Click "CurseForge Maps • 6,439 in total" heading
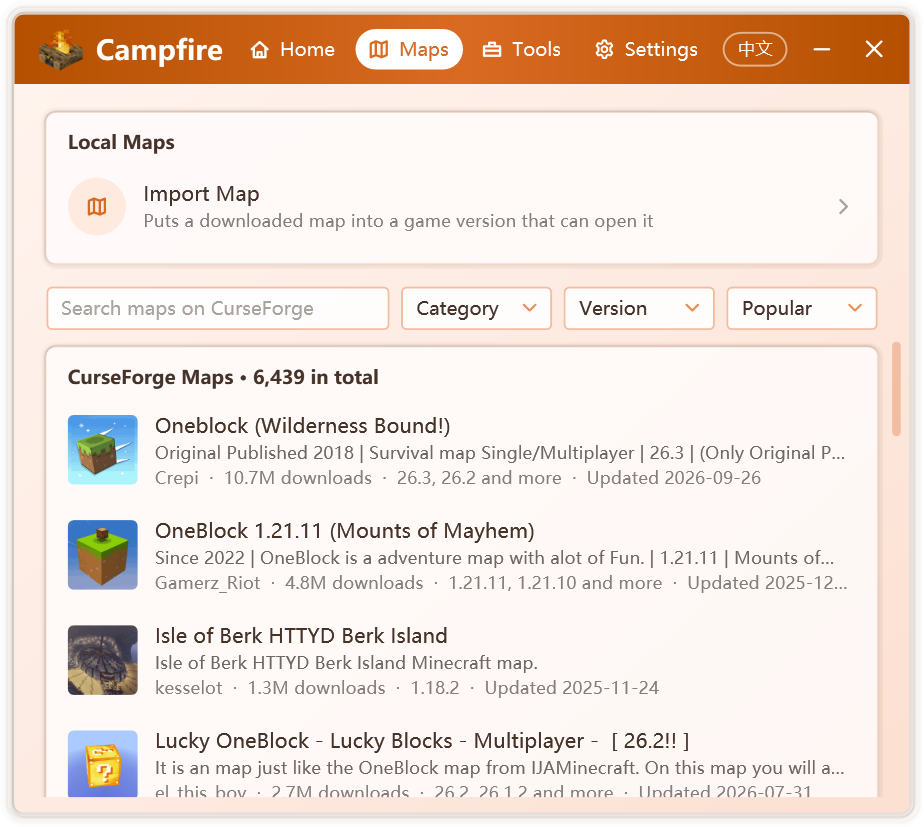Image resolution: width=924 pixels, height=827 pixels. pyautogui.click(x=223, y=377)
